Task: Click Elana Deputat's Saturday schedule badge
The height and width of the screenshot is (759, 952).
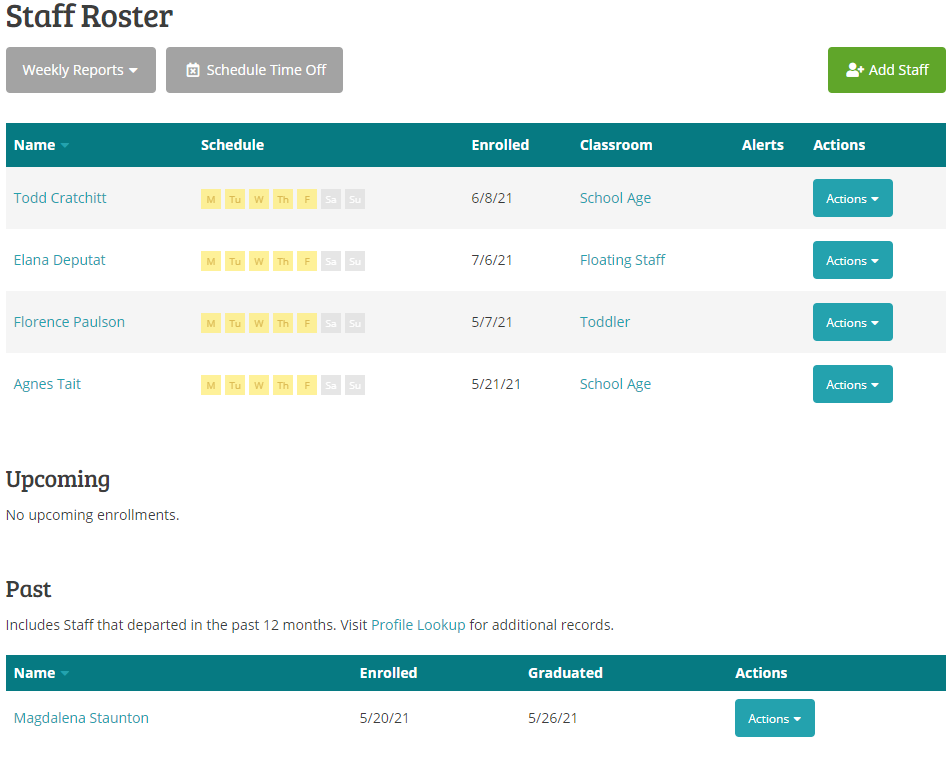Action: (x=331, y=261)
